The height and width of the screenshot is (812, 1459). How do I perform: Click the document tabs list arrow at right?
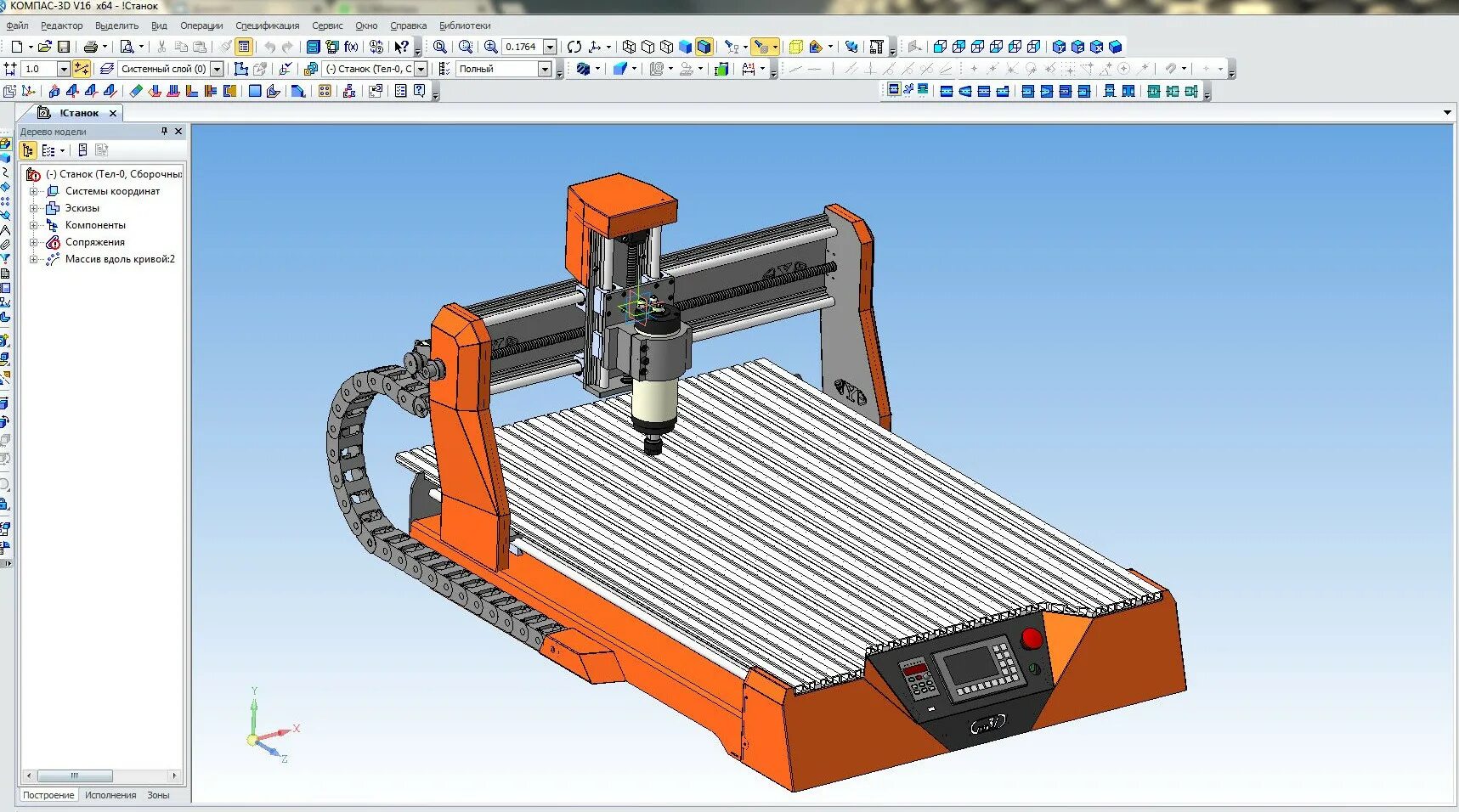click(x=1447, y=113)
